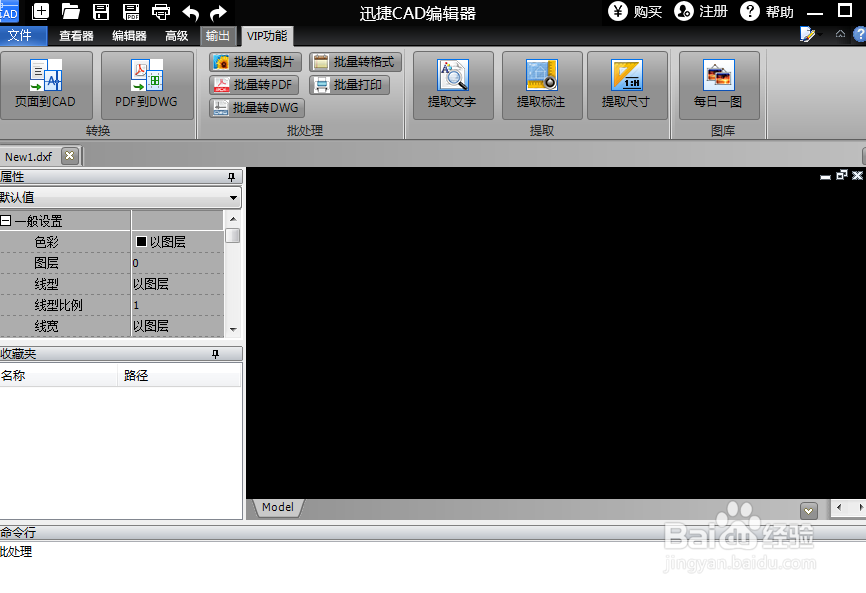Click 批量转DWG batch tool
This screenshot has width=866, height=593.
click(x=257, y=108)
